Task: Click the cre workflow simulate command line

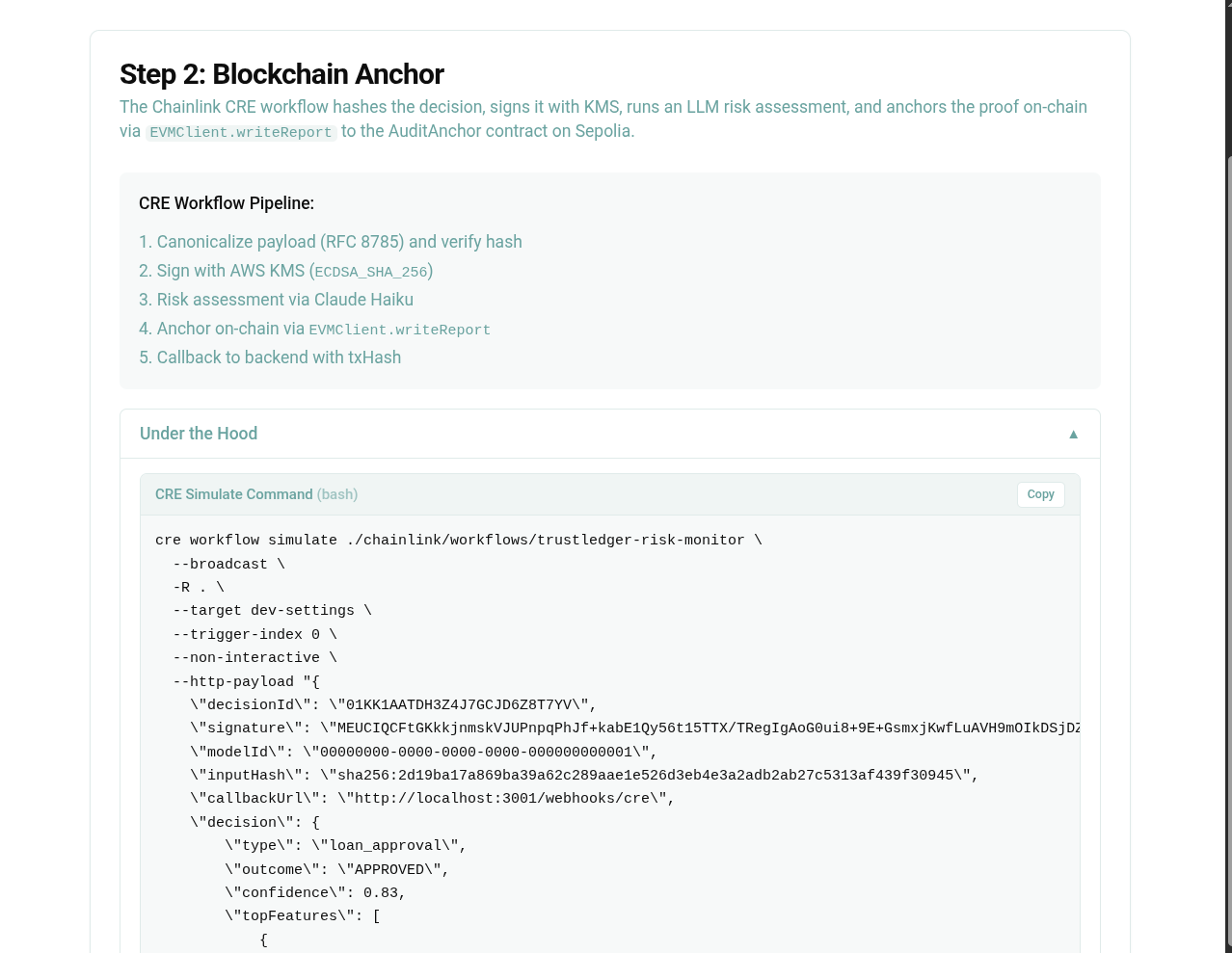Action: coord(458,541)
